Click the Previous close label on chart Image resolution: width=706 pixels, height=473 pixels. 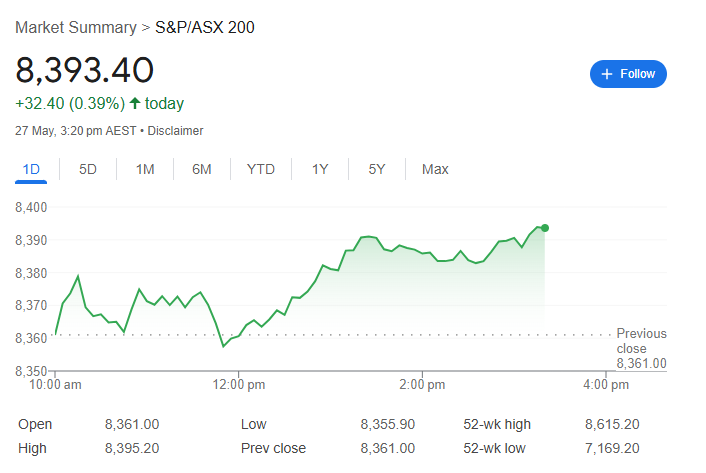(641, 341)
